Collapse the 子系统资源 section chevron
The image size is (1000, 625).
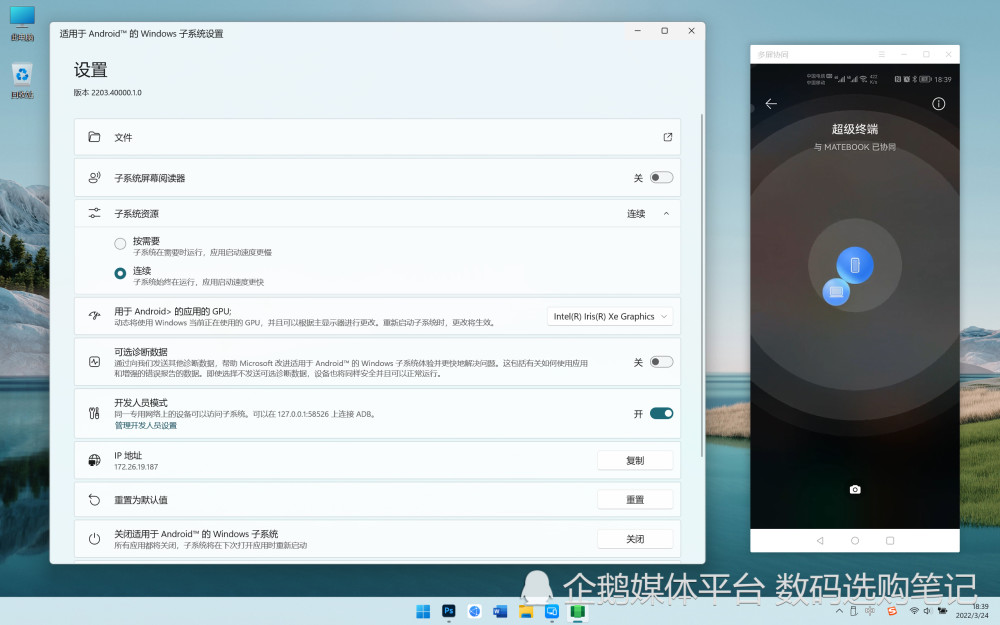tap(666, 214)
